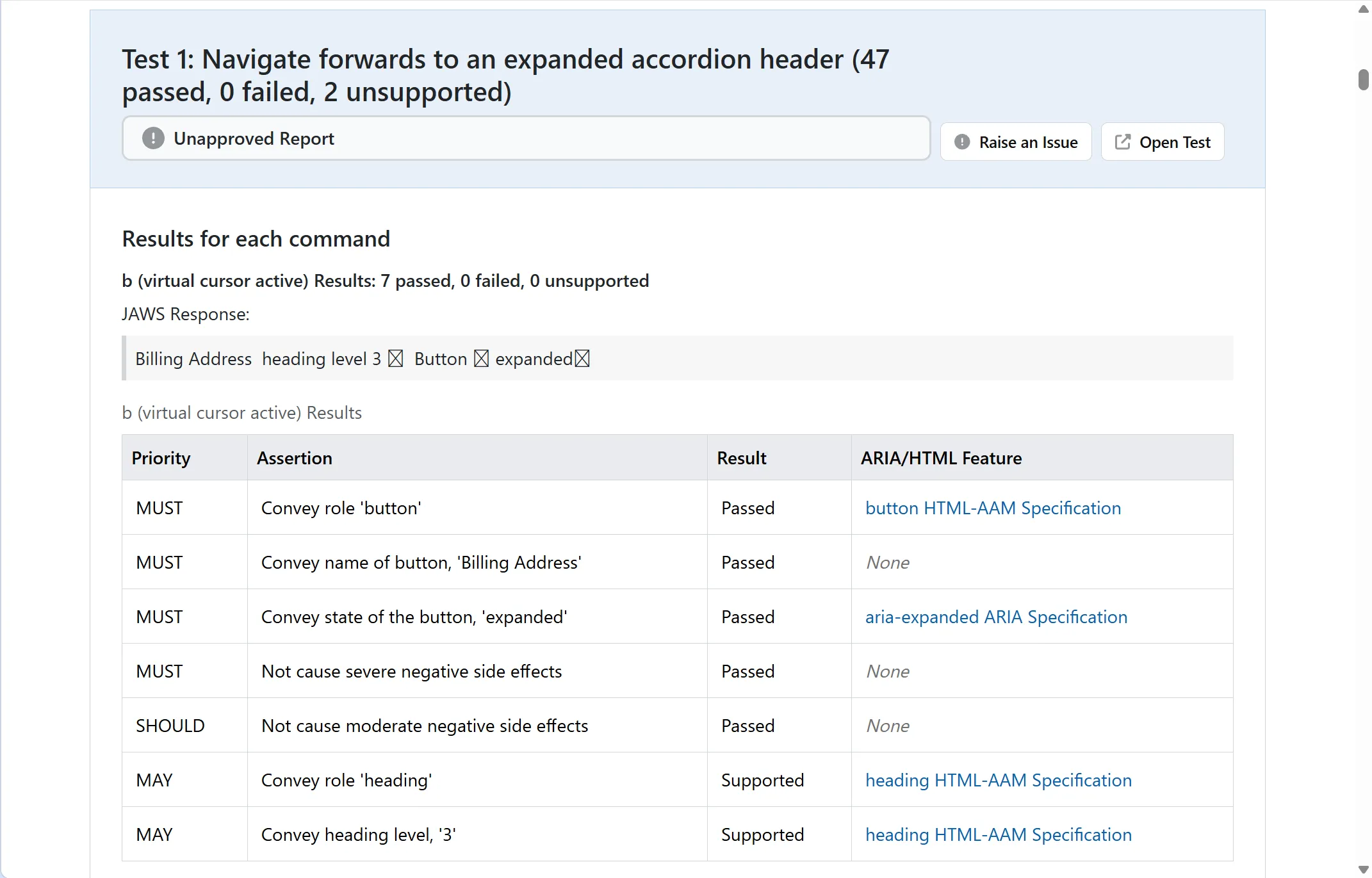Image resolution: width=1372 pixels, height=878 pixels.
Task: Click the vertical scrollbar thumb
Action: 1364,80
